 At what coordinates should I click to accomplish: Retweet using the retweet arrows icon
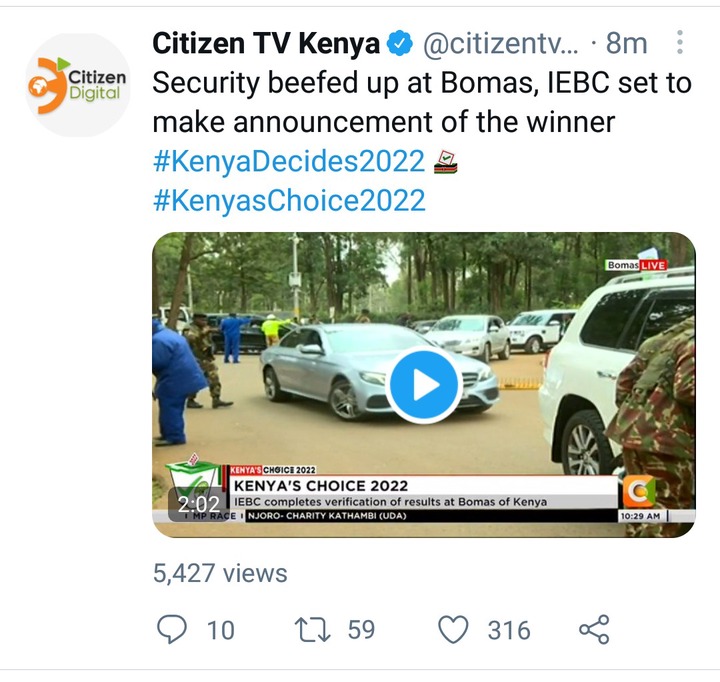point(312,629)
